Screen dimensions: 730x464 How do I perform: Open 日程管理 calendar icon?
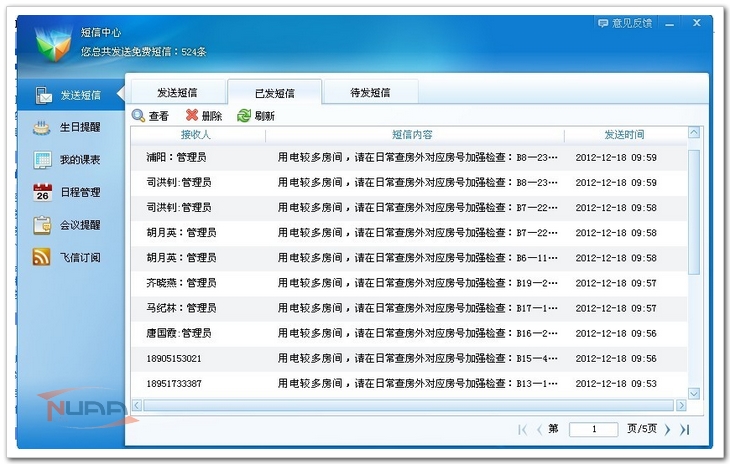tap(42, 192)
